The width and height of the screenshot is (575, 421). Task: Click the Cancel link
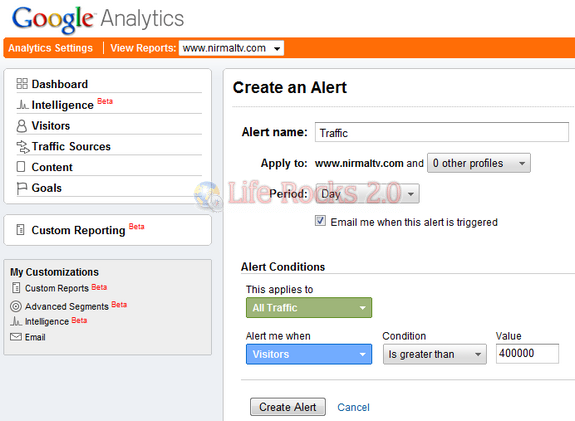(353, 407)
